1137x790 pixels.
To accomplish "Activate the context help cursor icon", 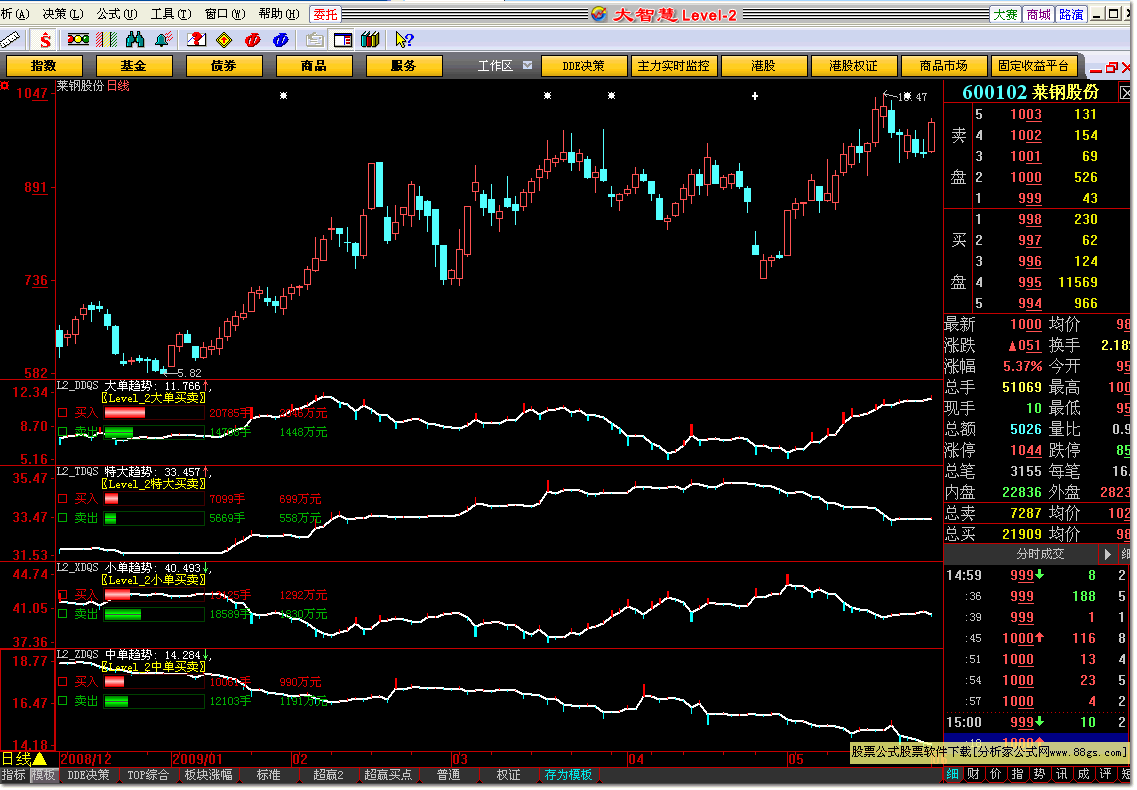I will tap(404, 40).
